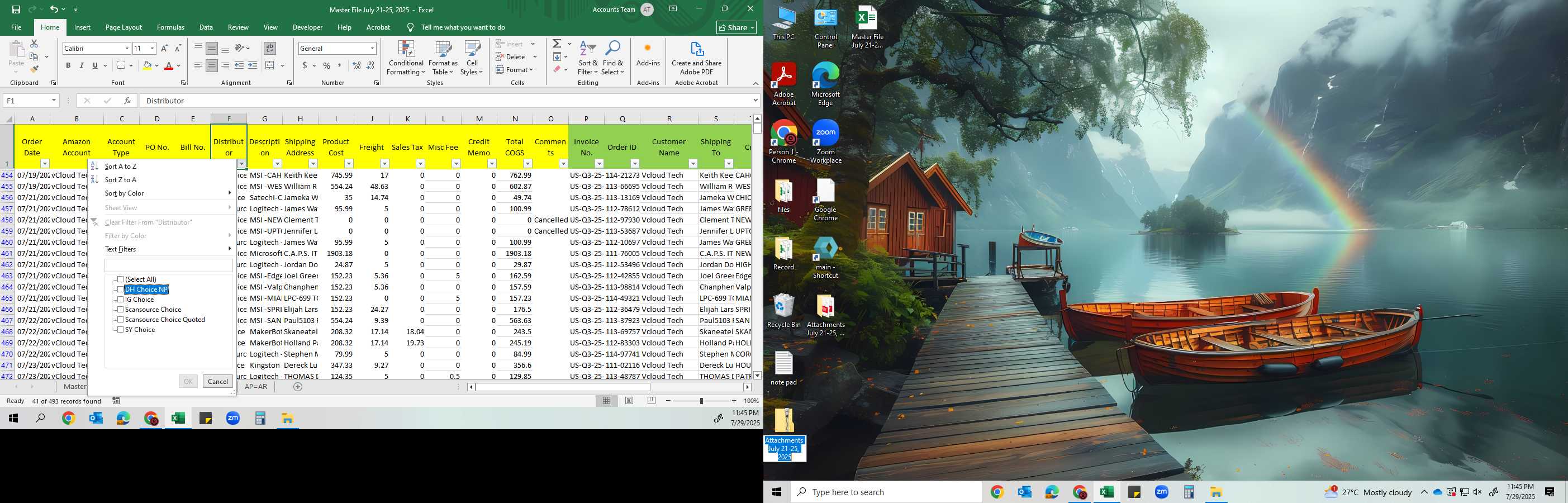Switch to Page Layout view in status bar
This screenshot has width=1568, height=503.
[629, 401]
